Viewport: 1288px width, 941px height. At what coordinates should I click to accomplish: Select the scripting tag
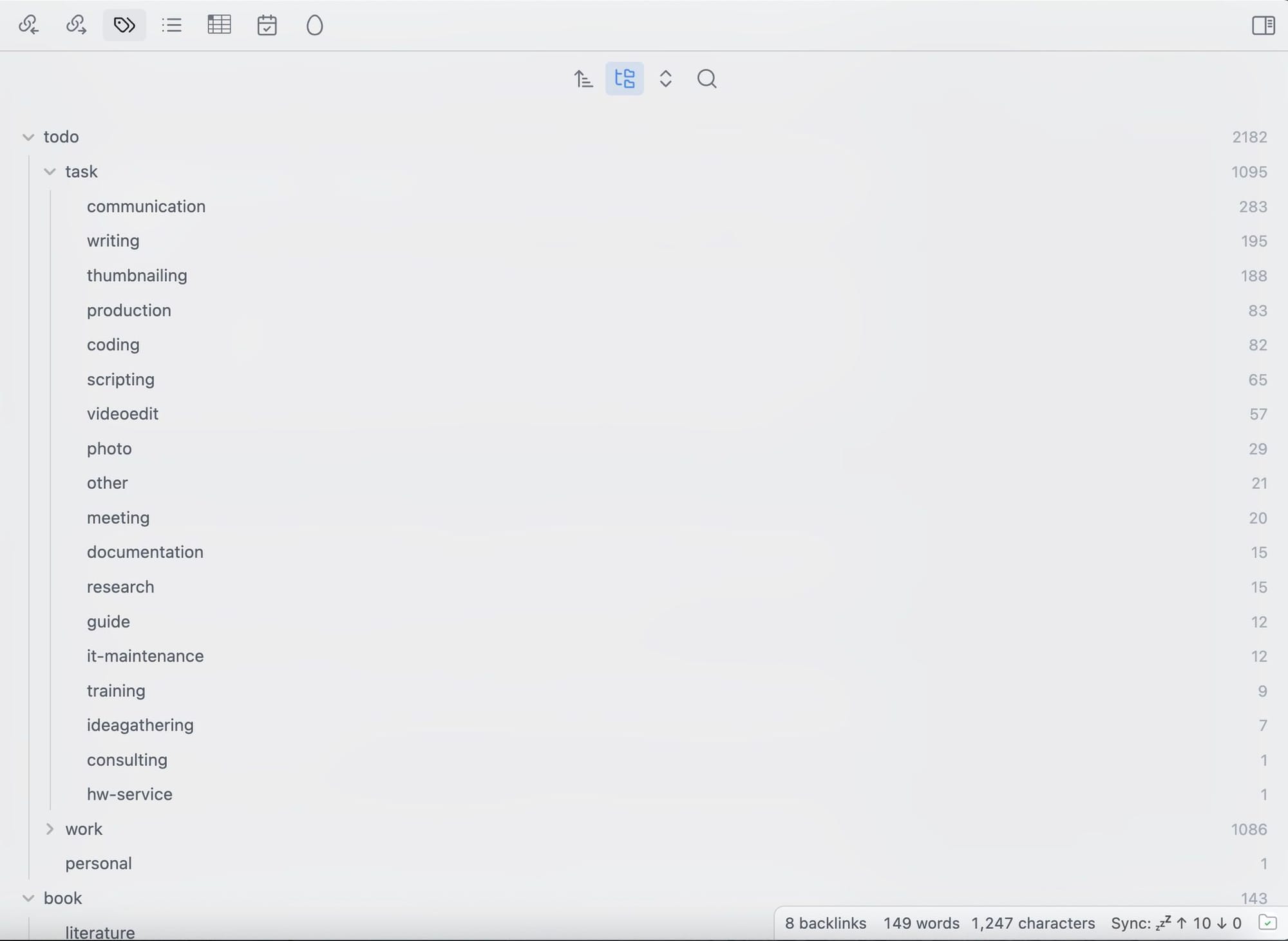pyautogui.click(x=120, y=379)
